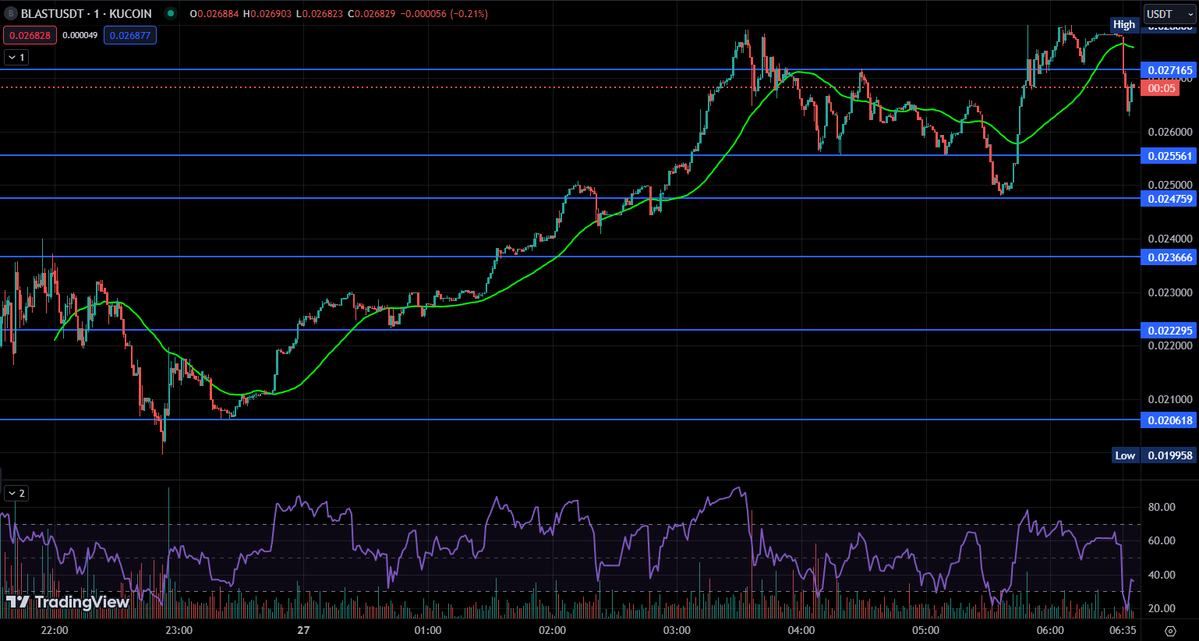
Task: Expand indicator legend labeled 1
Action: pyautogui.click(x=16, y=57)
